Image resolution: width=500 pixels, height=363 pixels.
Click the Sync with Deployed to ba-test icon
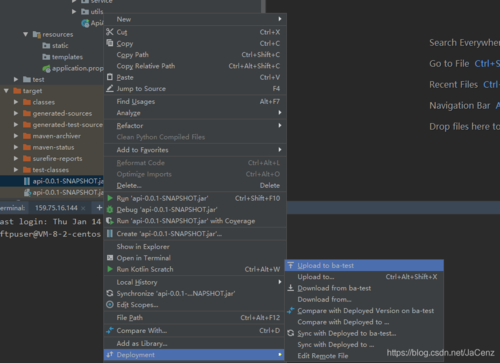[291, 333]
